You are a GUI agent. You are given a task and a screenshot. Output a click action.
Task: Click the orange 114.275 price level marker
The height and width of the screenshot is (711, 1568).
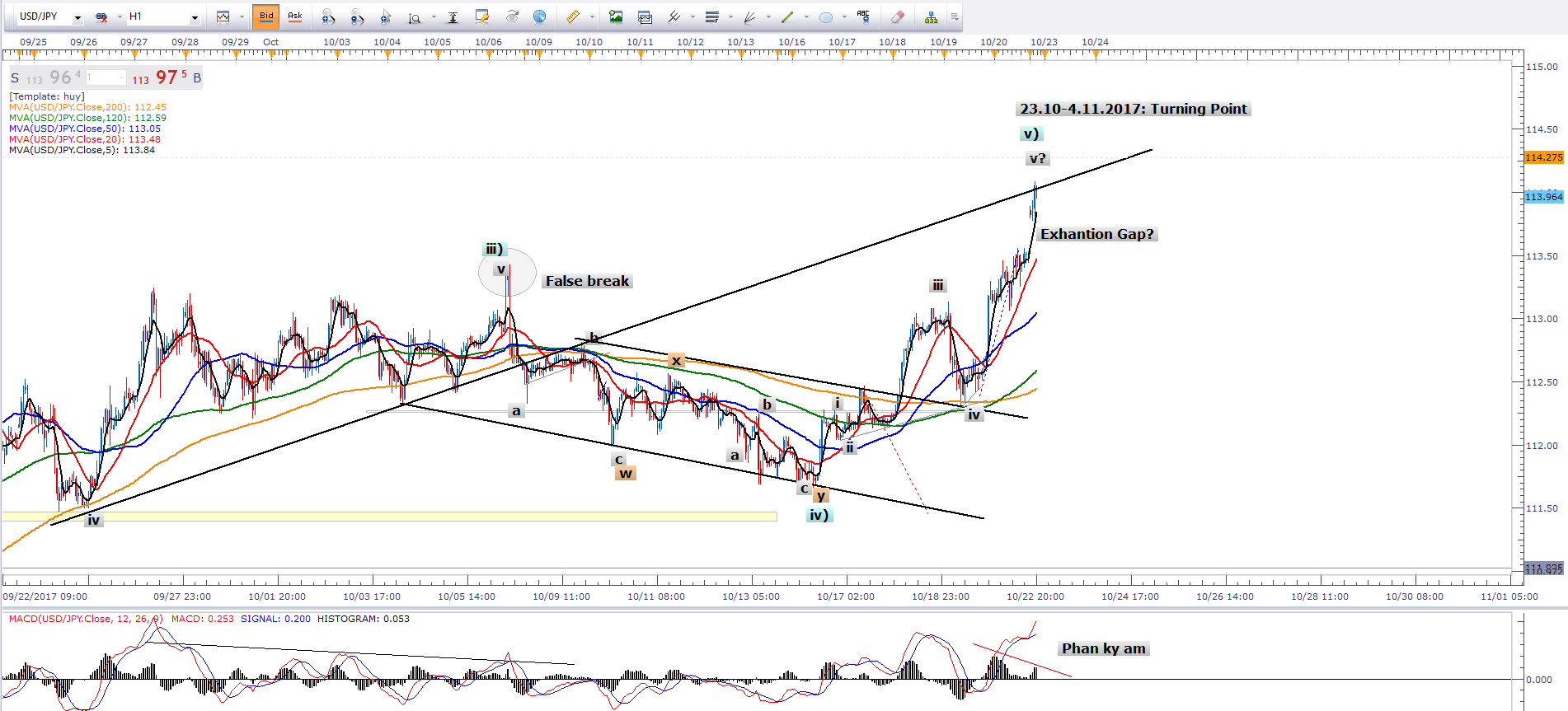tap(1543, 157)
